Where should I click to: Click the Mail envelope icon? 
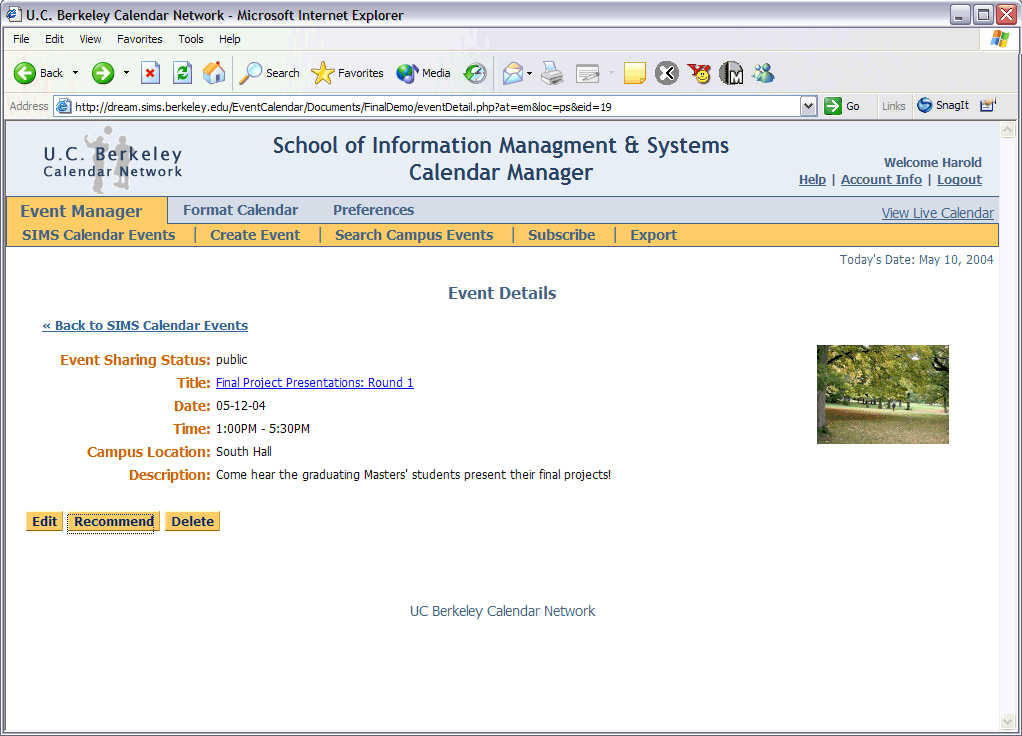[513, 73]
